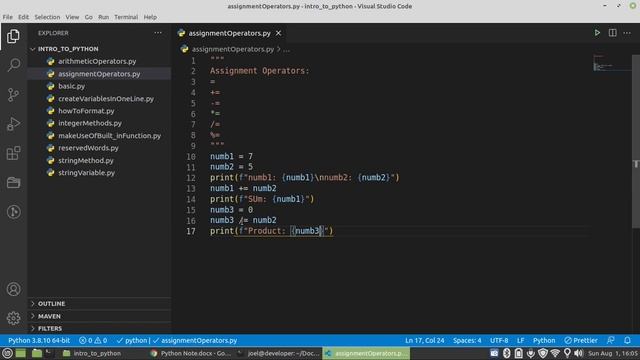The width and height of the screenshot is (640, 360).
Task: Place cursor on line 16 numb3 code
Action: 243,220
